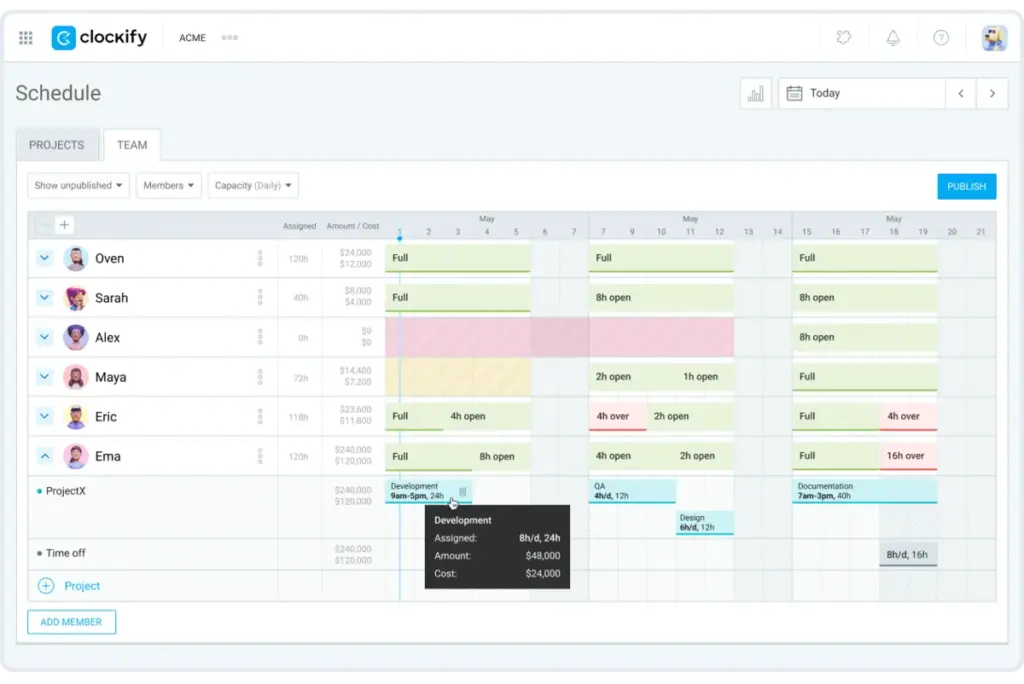The image size is (1024, 684).
Task: Expand Maya's row chevron
Action: pyautogui.click(x=44, y=376)
